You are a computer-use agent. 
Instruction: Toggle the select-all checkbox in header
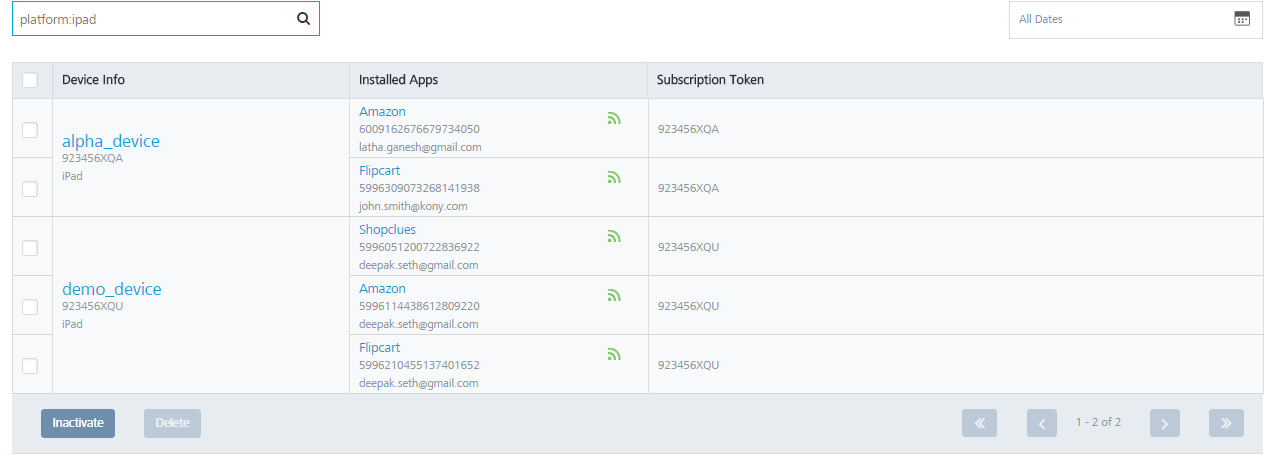tap(30, 80)
